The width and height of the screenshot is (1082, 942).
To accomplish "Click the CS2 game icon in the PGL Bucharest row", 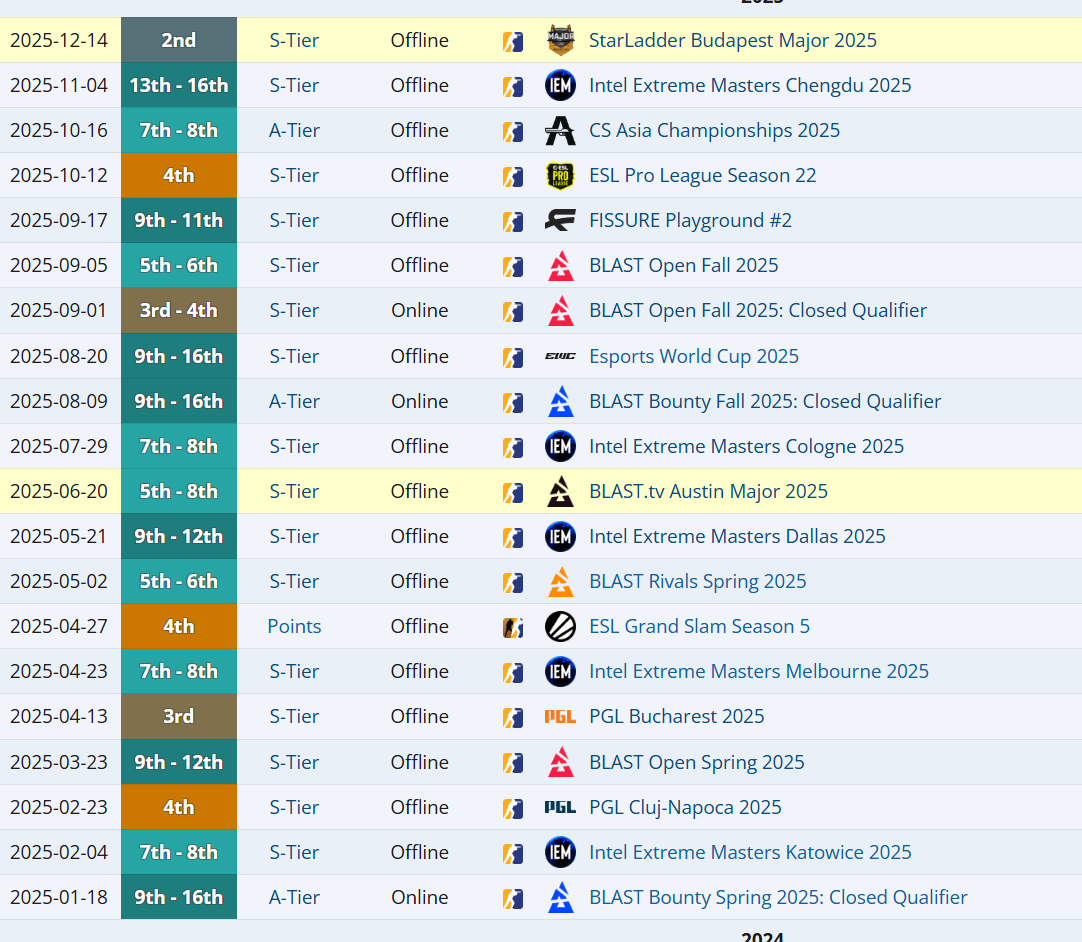I will pos(513,718).
